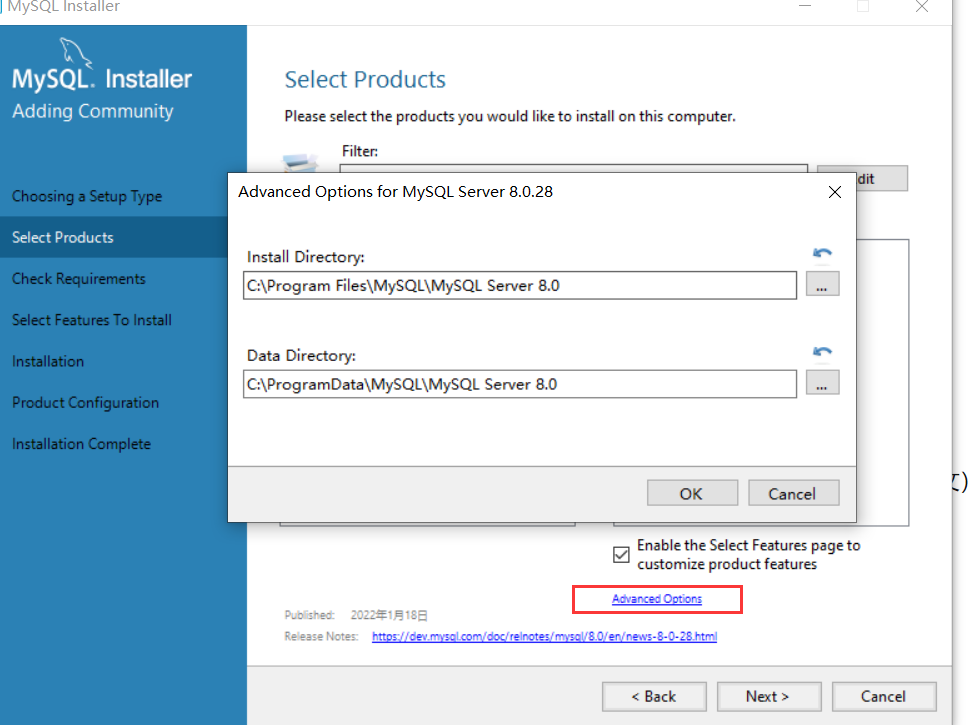This screenshot has height=725, width=970.
Task: Select the Installation step in sidebar
Action: 48,361
